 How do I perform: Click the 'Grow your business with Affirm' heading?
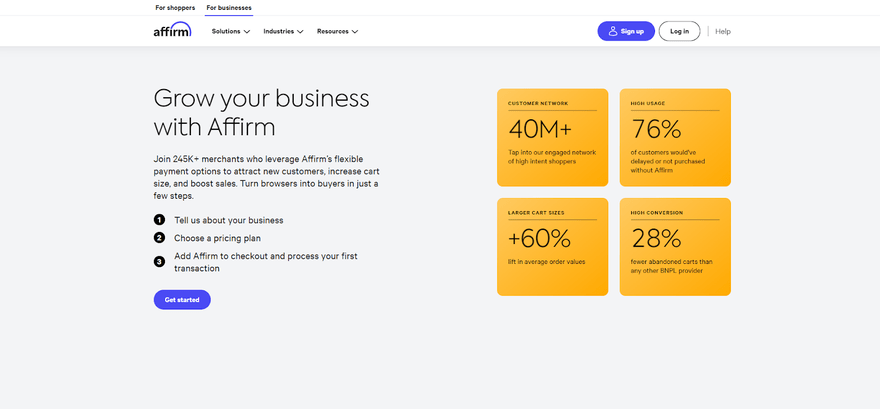pyautogui.click(x=262, y=113)
